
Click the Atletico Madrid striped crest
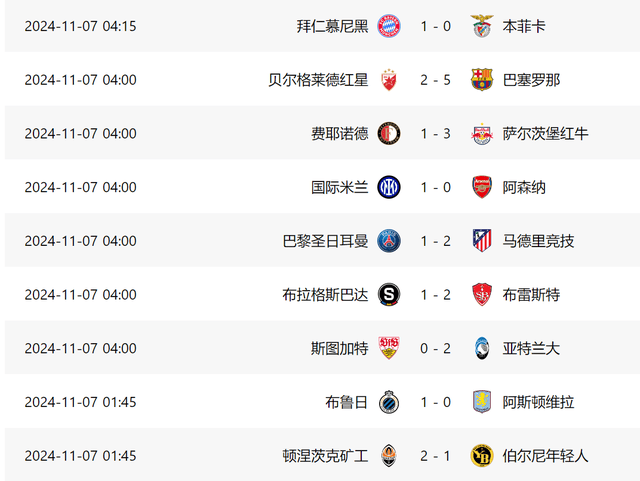(x=482, y=241)
